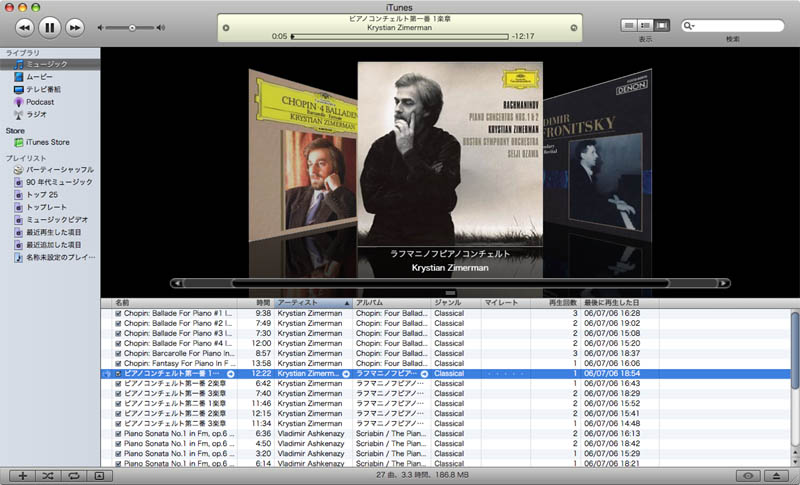Viewport: 800px width, 485px height.
Task: Open the iTunes Store in sidebar
Action: click(47, 142)
